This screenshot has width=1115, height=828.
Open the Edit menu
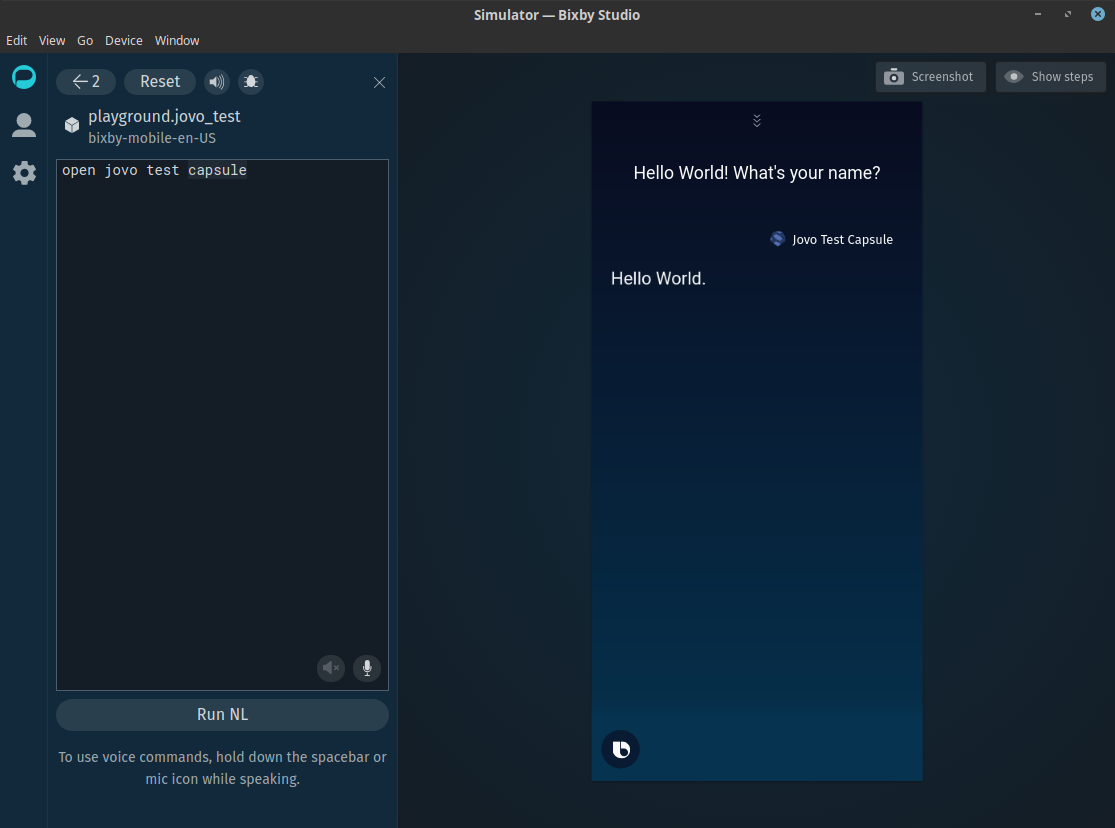click(x=16, y=41)
